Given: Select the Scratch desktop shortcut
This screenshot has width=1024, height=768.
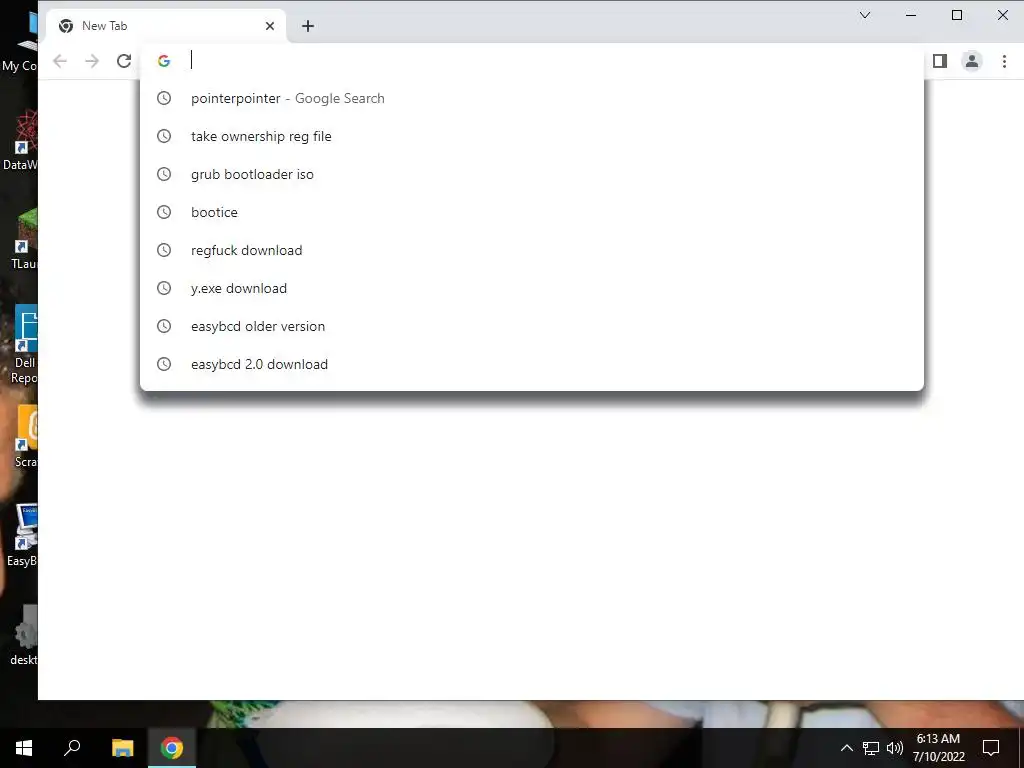Looking at the screenshot, I should click(26, 436).
